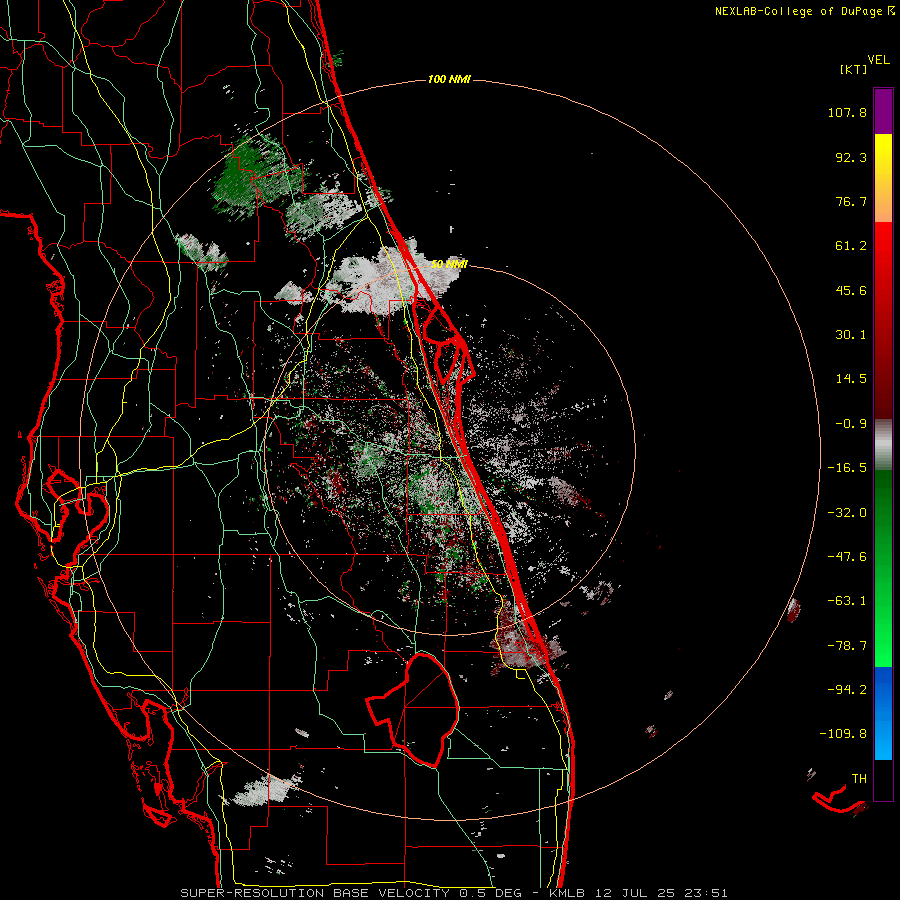900x900 pixels.
Task: Click the -16.5 velocity scale value
Action: 847,468
